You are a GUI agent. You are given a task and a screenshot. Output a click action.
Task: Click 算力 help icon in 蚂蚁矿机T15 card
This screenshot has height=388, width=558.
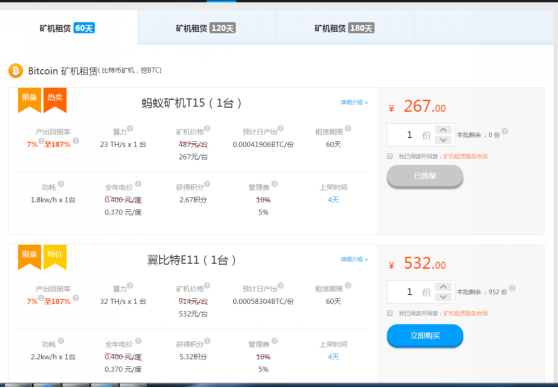click(x=130, y=129)
